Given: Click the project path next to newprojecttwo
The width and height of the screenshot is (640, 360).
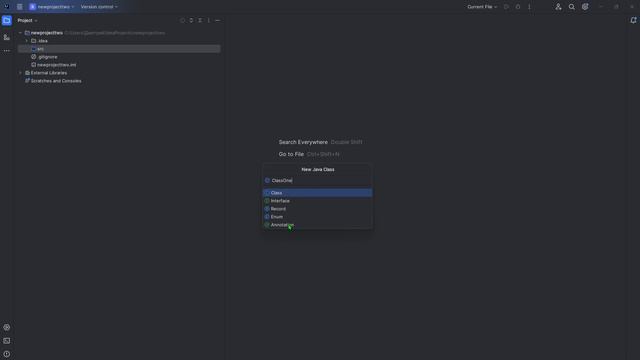Looking at the screenshot, I should tap(115, 33).
